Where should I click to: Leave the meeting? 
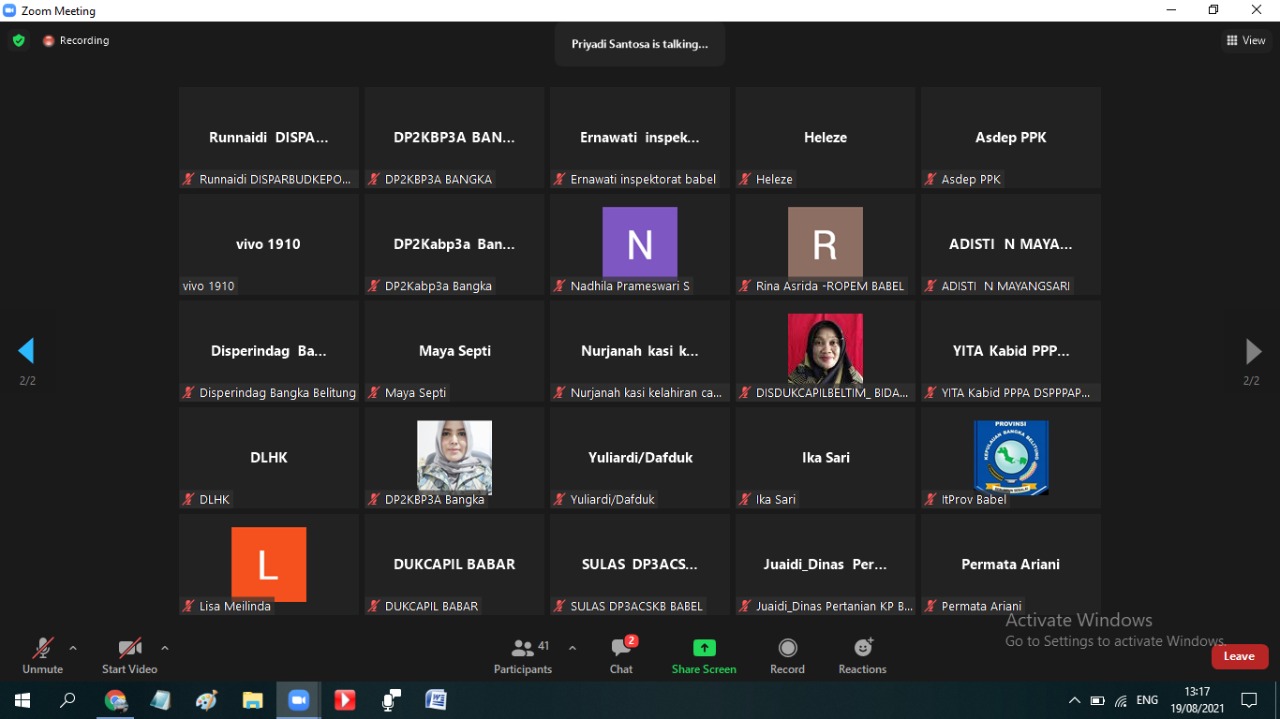point(1239,656)
